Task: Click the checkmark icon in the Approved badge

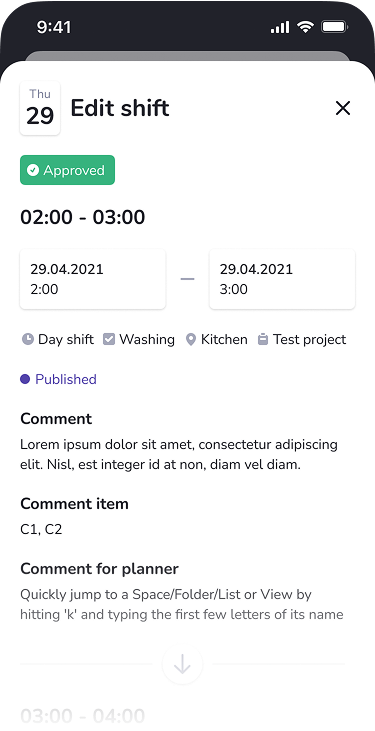Action: 33,170
